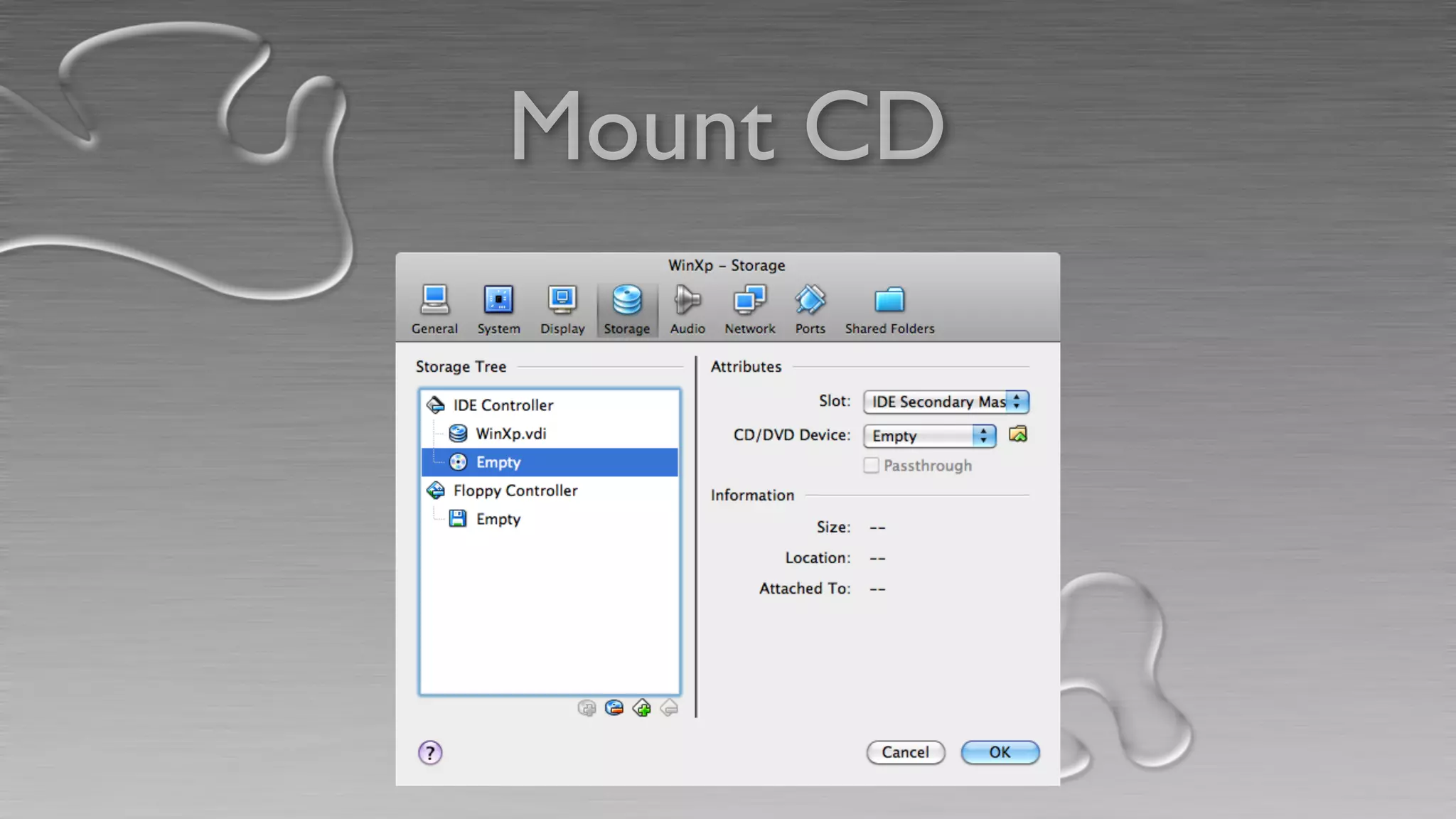1456x819 pixels.
Task: Click the Size value field
Action: (x=877, y=528)
